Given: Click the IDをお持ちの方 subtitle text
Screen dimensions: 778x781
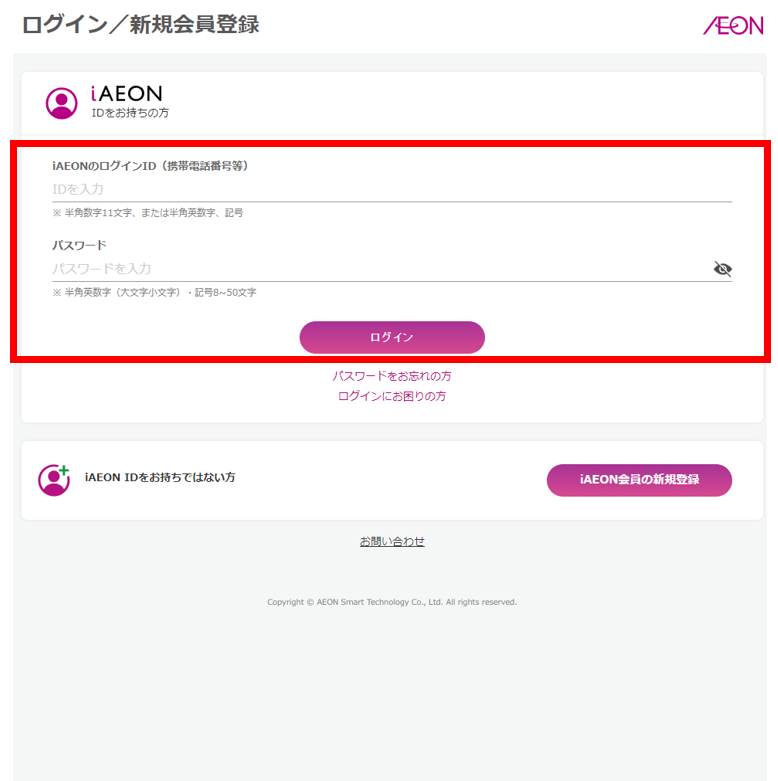Looking at the screenshot, I should point(130,113).
